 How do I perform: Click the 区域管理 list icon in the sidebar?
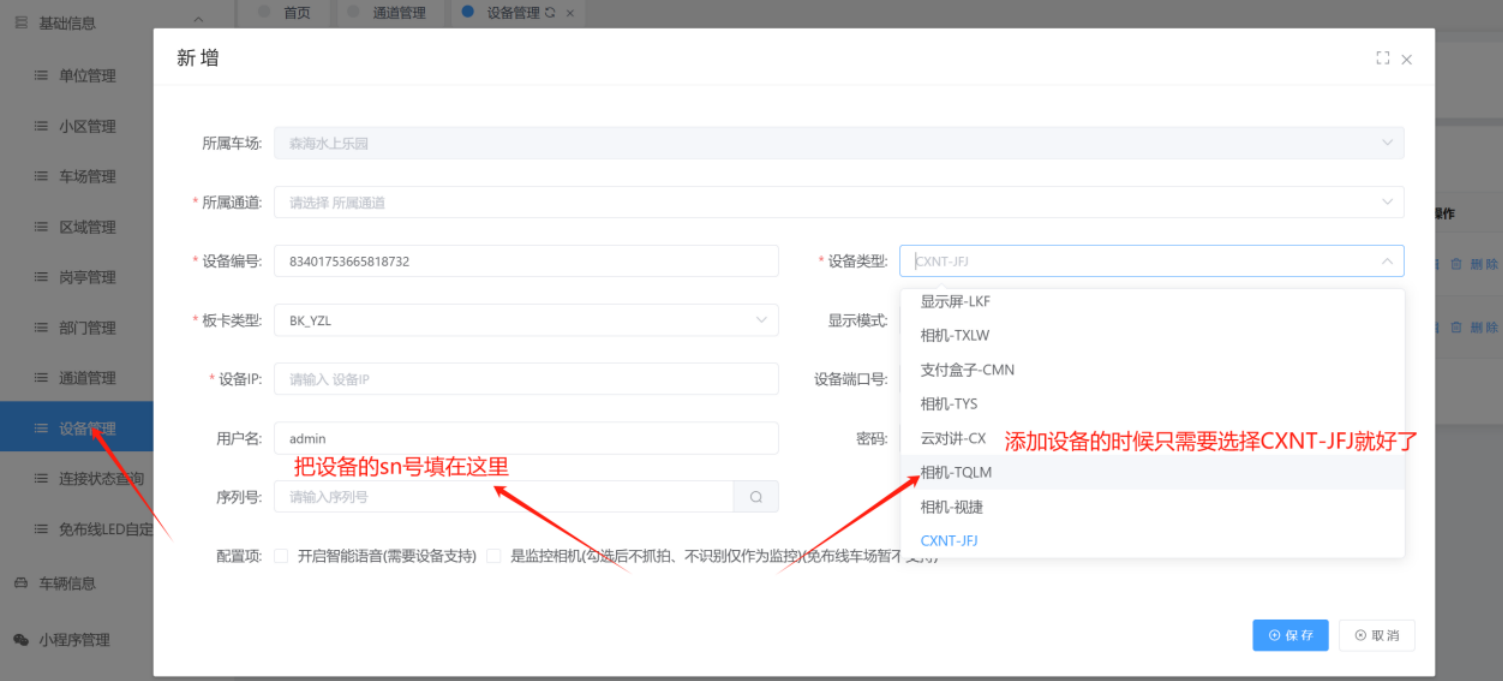point(41,227)
